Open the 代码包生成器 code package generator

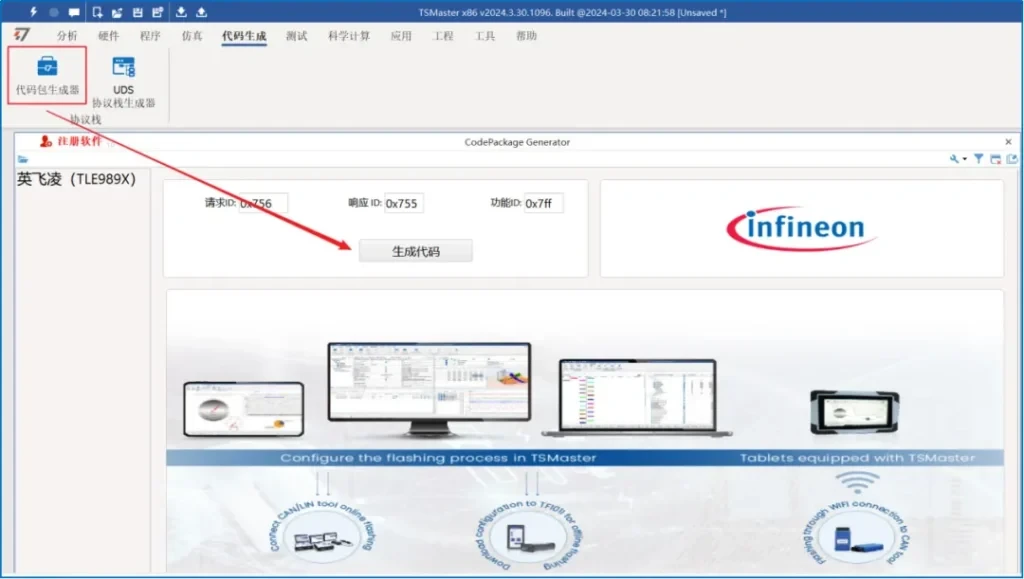click(47, 76)
